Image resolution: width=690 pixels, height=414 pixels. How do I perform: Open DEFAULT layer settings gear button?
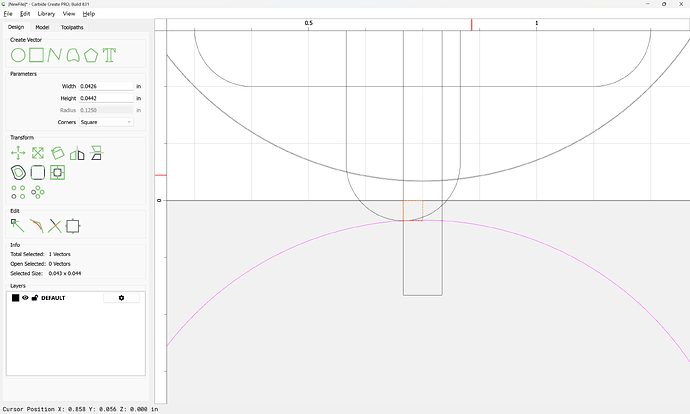(x=121, y=298)
